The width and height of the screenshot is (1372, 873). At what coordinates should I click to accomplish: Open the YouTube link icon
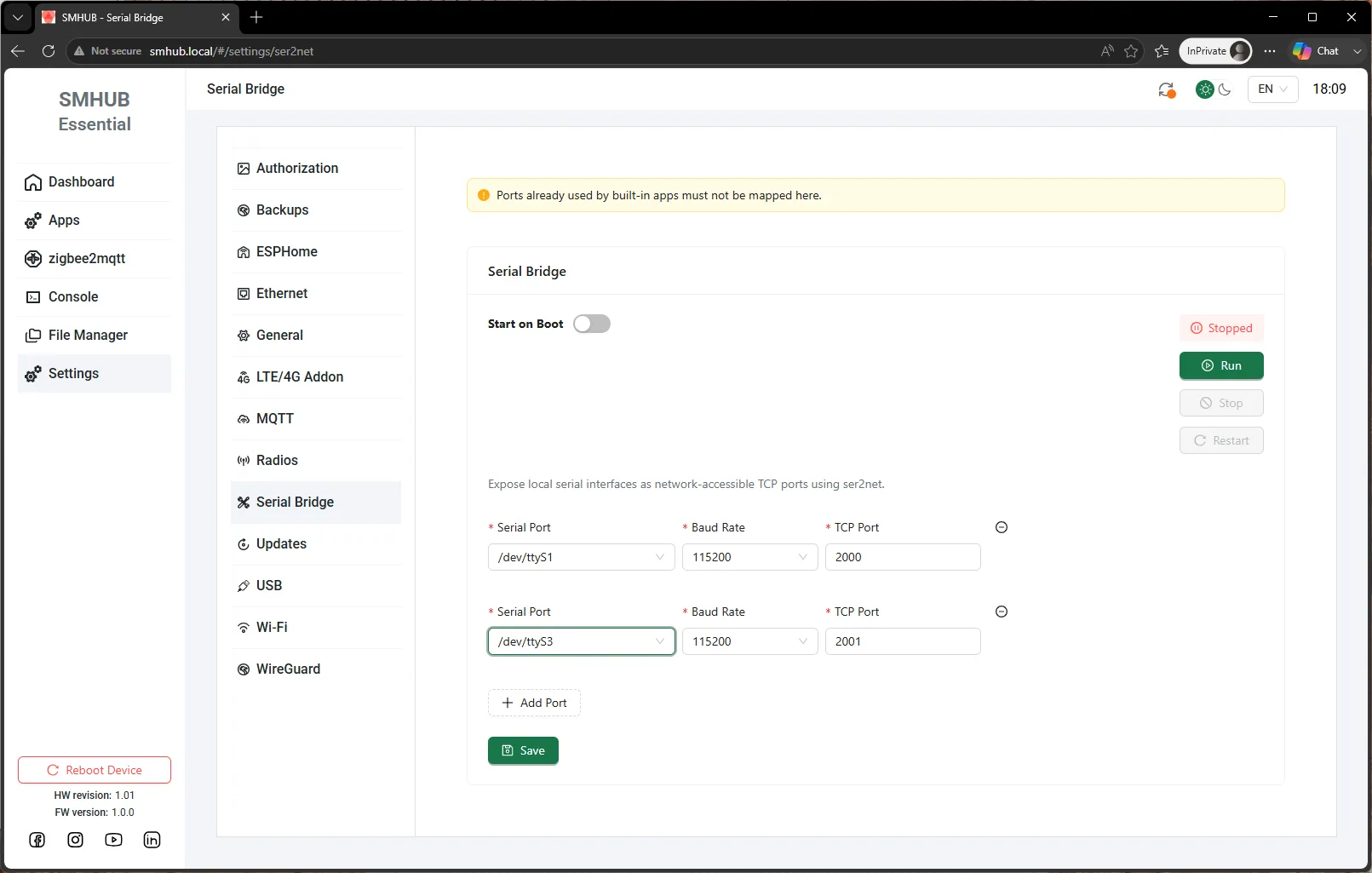(x=114, y=840)
